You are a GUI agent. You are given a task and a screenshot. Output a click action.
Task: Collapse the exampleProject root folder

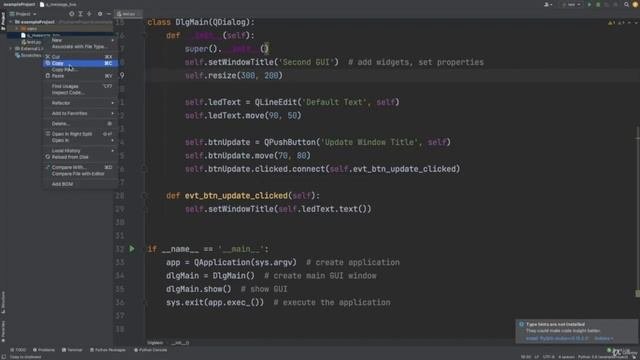(11, 22)
